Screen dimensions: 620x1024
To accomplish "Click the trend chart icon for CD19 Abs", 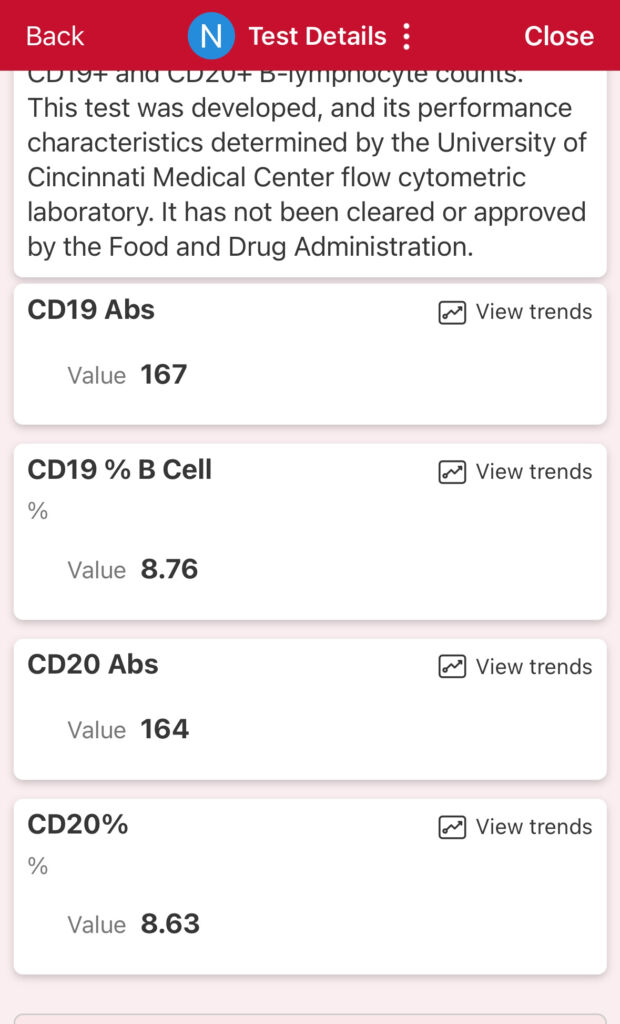I will pyautogui.click(x=452, y=312).
